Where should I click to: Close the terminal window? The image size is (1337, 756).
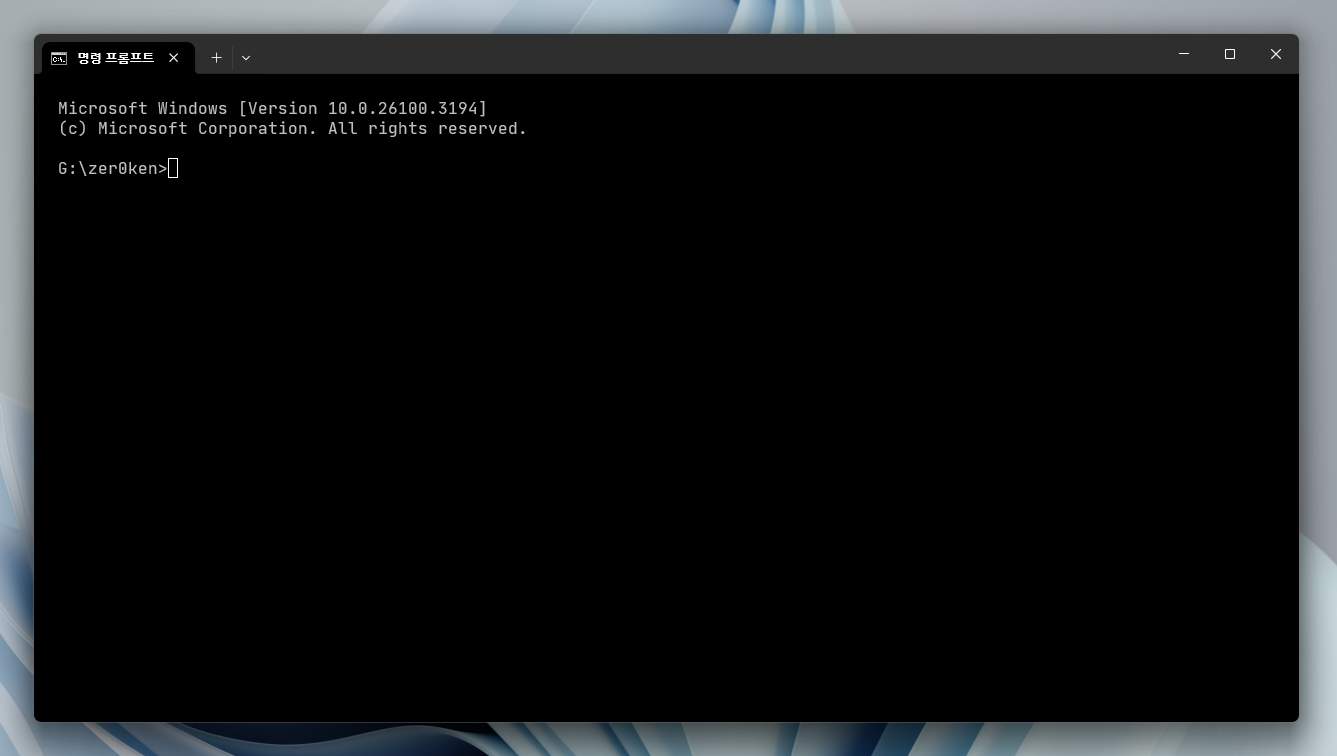[1276, 54]
